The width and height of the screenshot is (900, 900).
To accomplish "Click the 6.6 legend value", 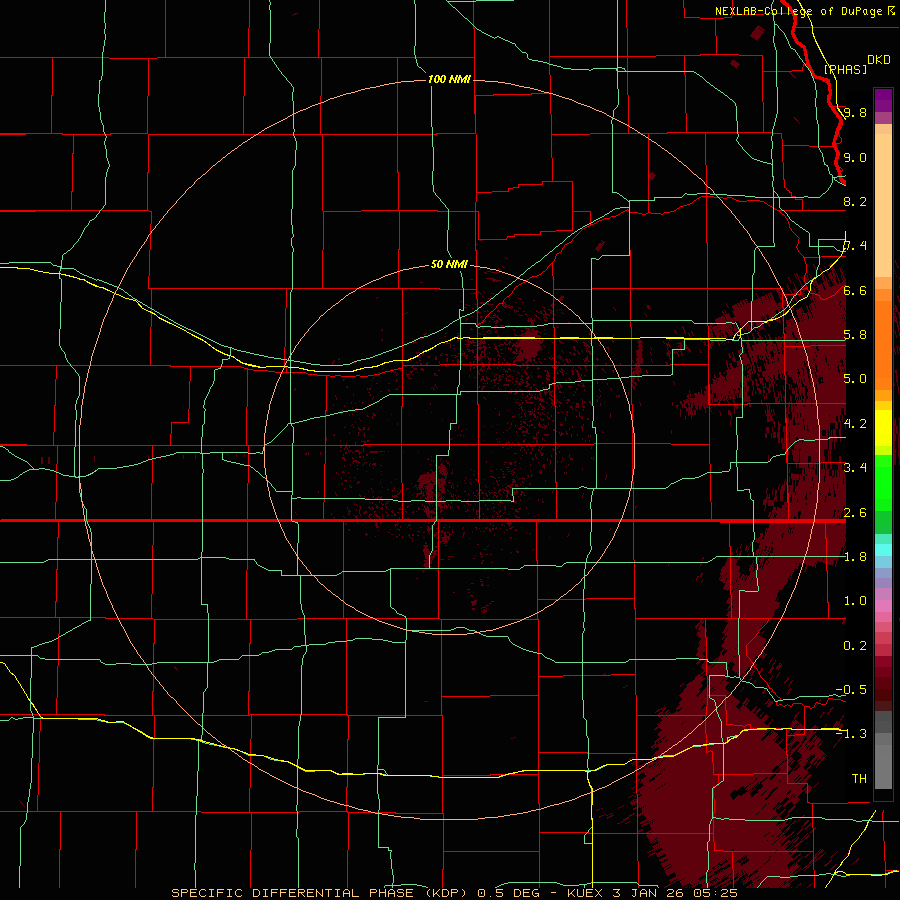I will pos(855,290).
